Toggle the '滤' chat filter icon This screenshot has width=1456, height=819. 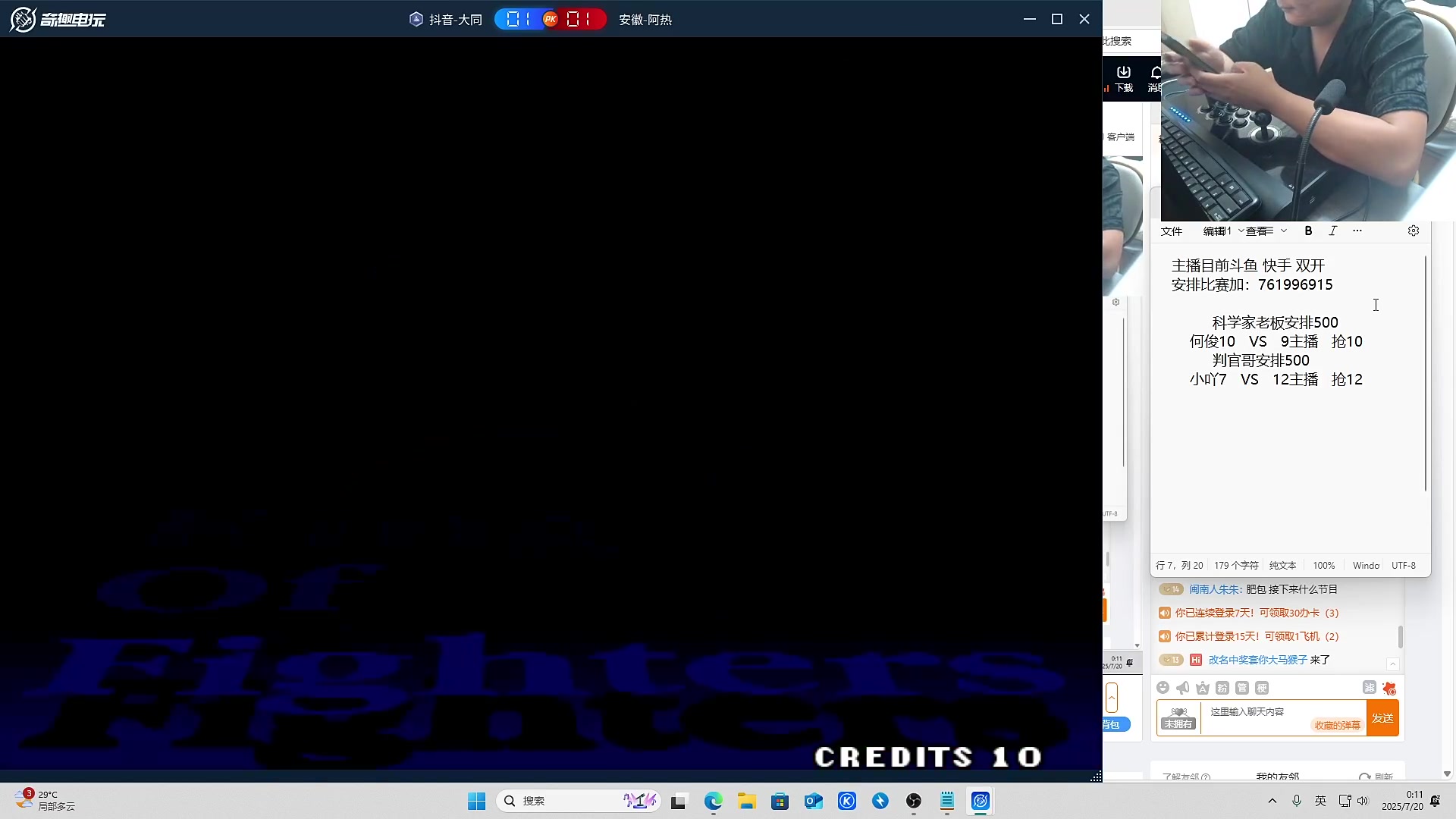1370,687
